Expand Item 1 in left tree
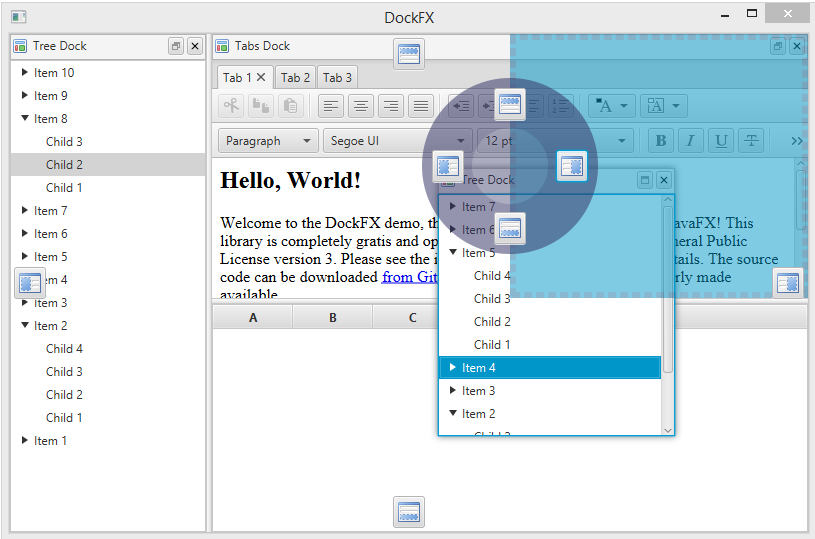Screen dimensions: 815x539 24,440
